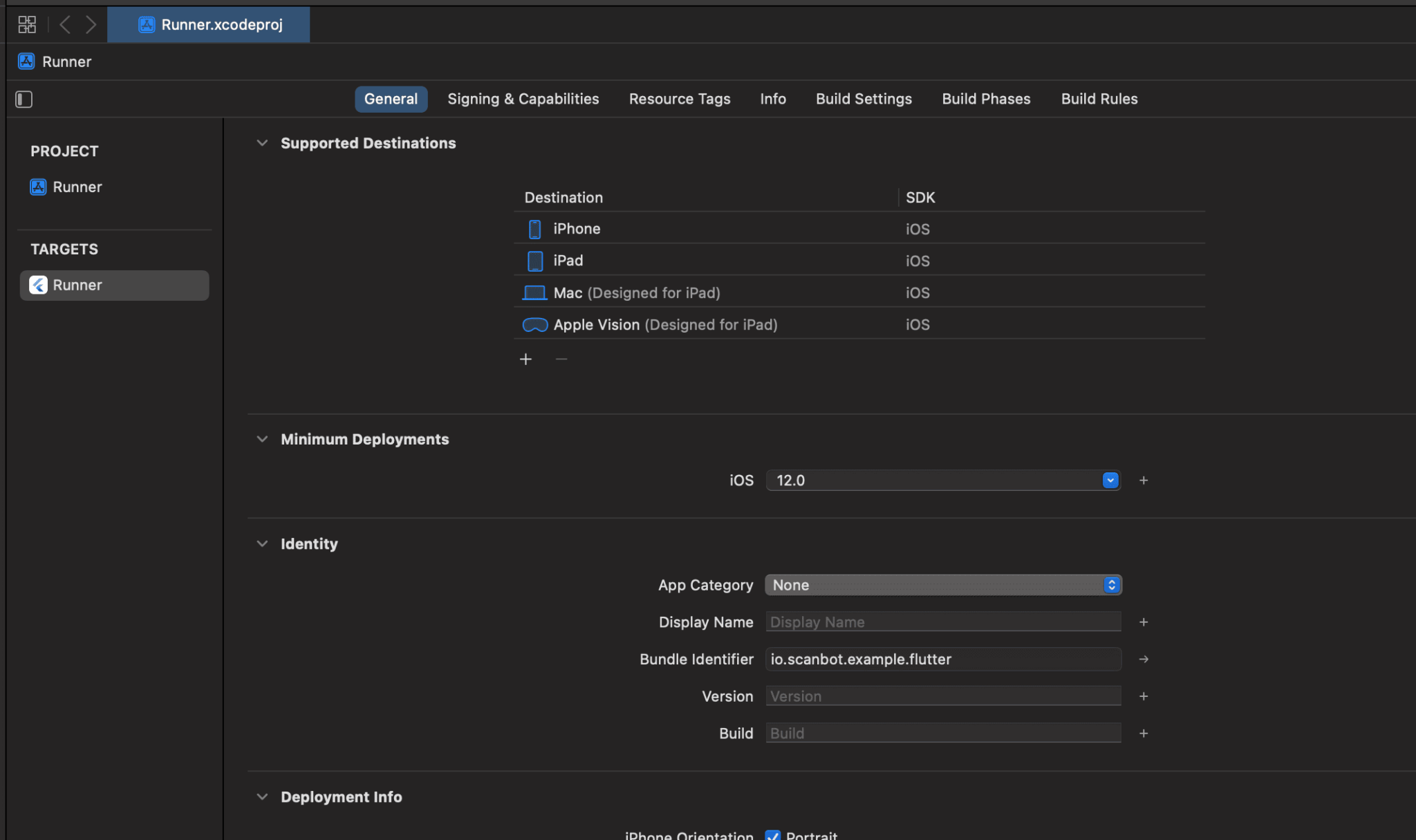The width and height of the screenshot is (1416, 840).
Task: Click the Bundle Identifier navigation arrow
Action: coord(1144,659)
